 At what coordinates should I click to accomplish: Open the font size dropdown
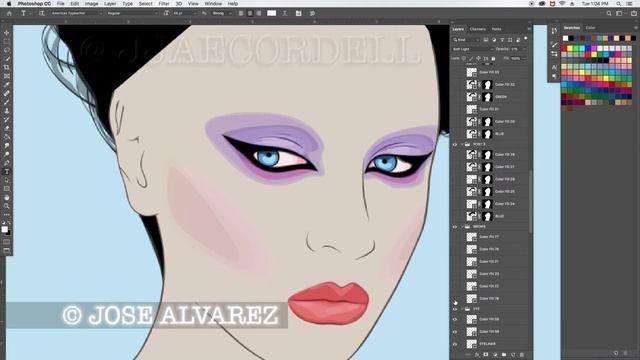point(184,13)
